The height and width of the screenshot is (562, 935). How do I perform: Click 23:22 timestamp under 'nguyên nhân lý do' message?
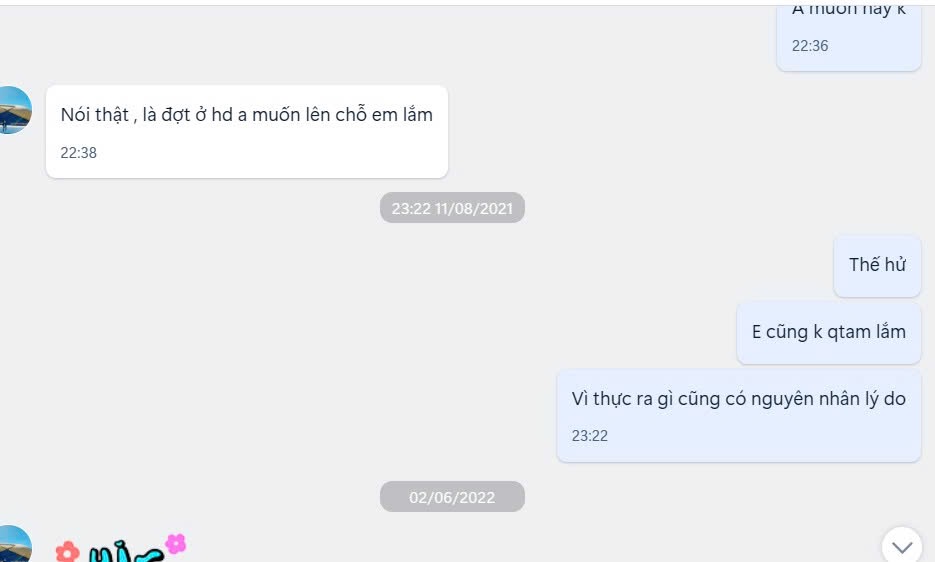(x=590, y=436)
